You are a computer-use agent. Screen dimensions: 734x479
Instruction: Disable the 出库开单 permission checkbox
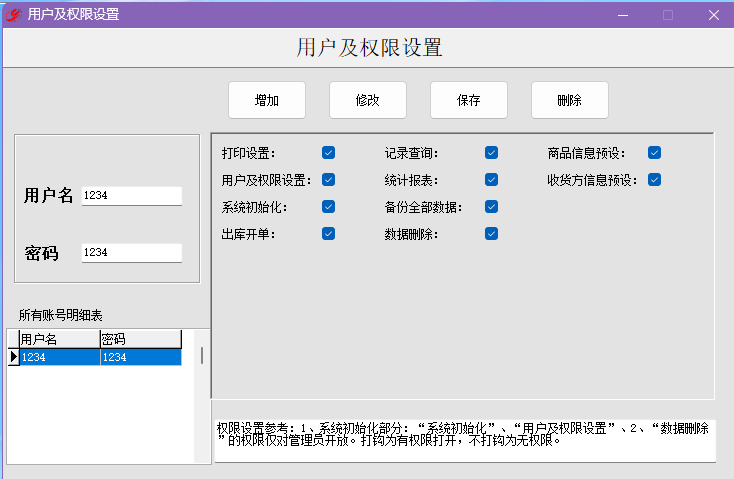point(329,234)
